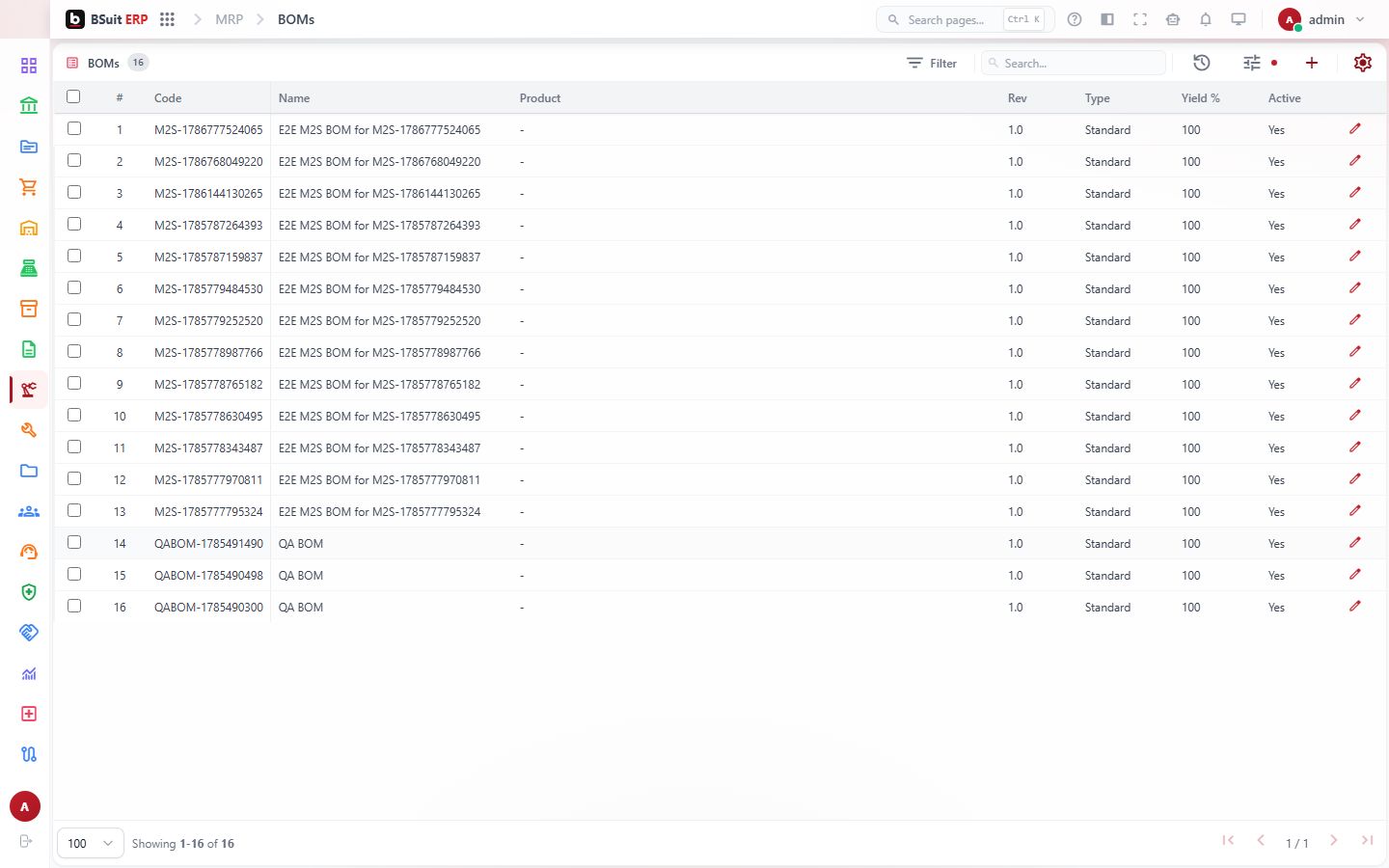Check the box for M2S-1786777524065 row

click(74, 128)
